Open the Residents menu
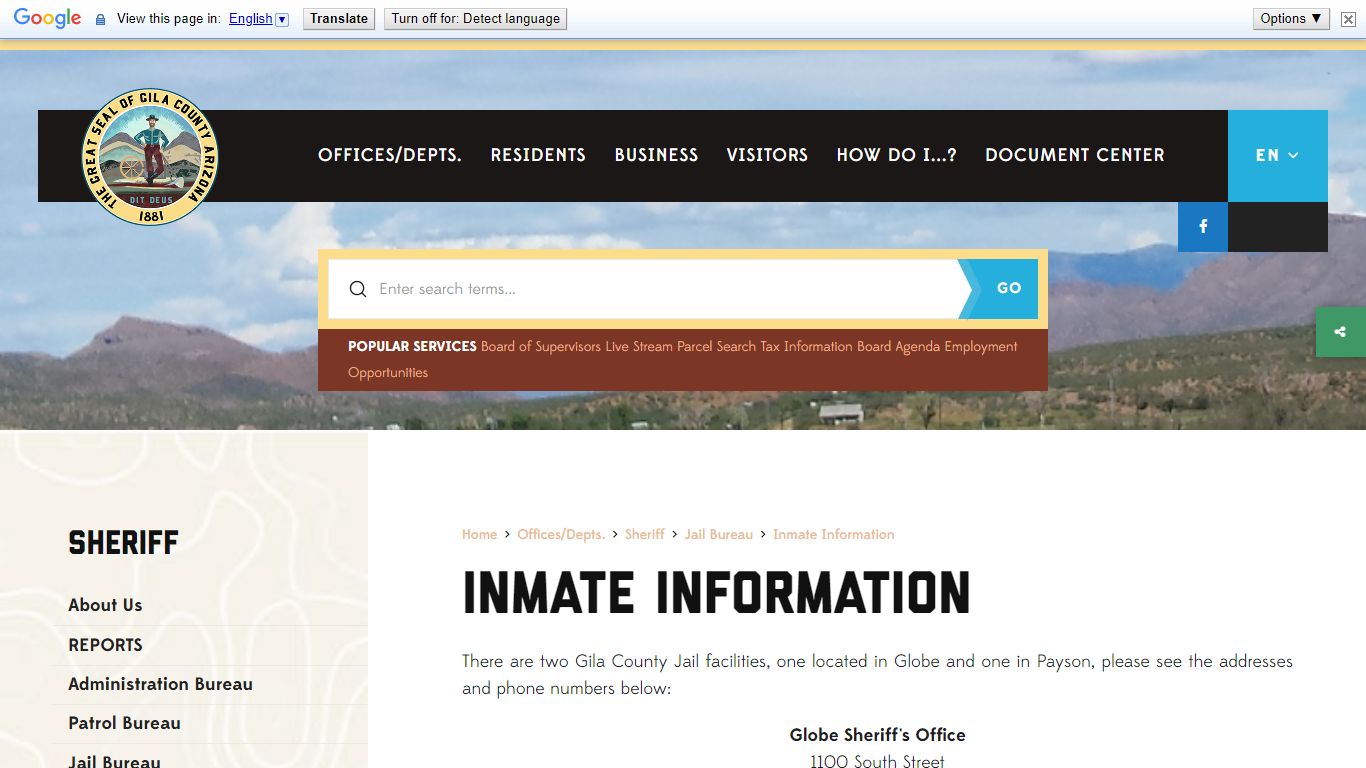Screen dimensions: 1366x768 tap(538, 155)
